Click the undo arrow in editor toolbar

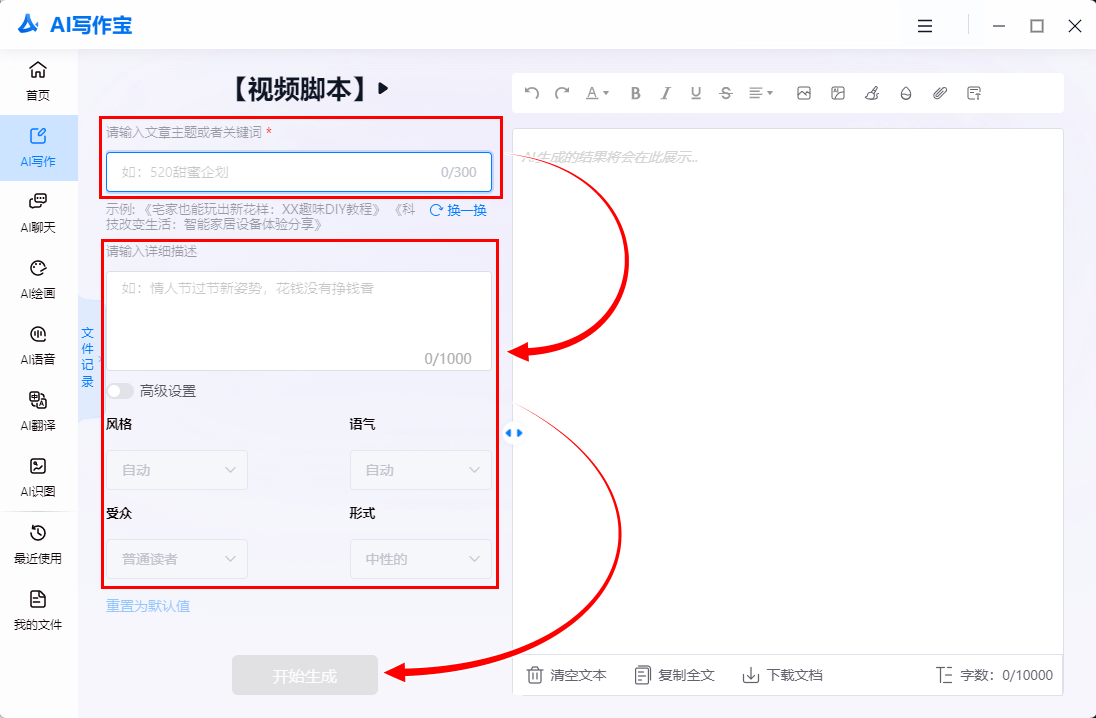point(532,93)
